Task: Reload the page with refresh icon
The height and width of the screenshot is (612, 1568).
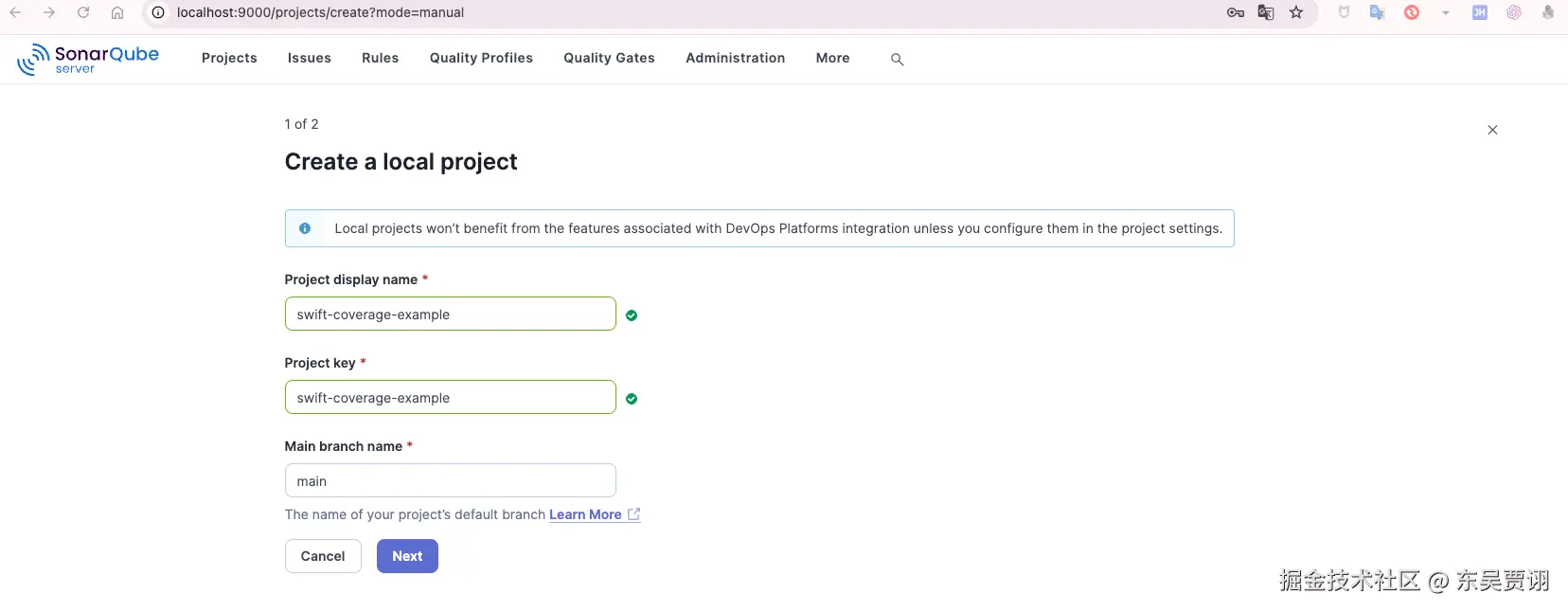Action: coord(83,12)
